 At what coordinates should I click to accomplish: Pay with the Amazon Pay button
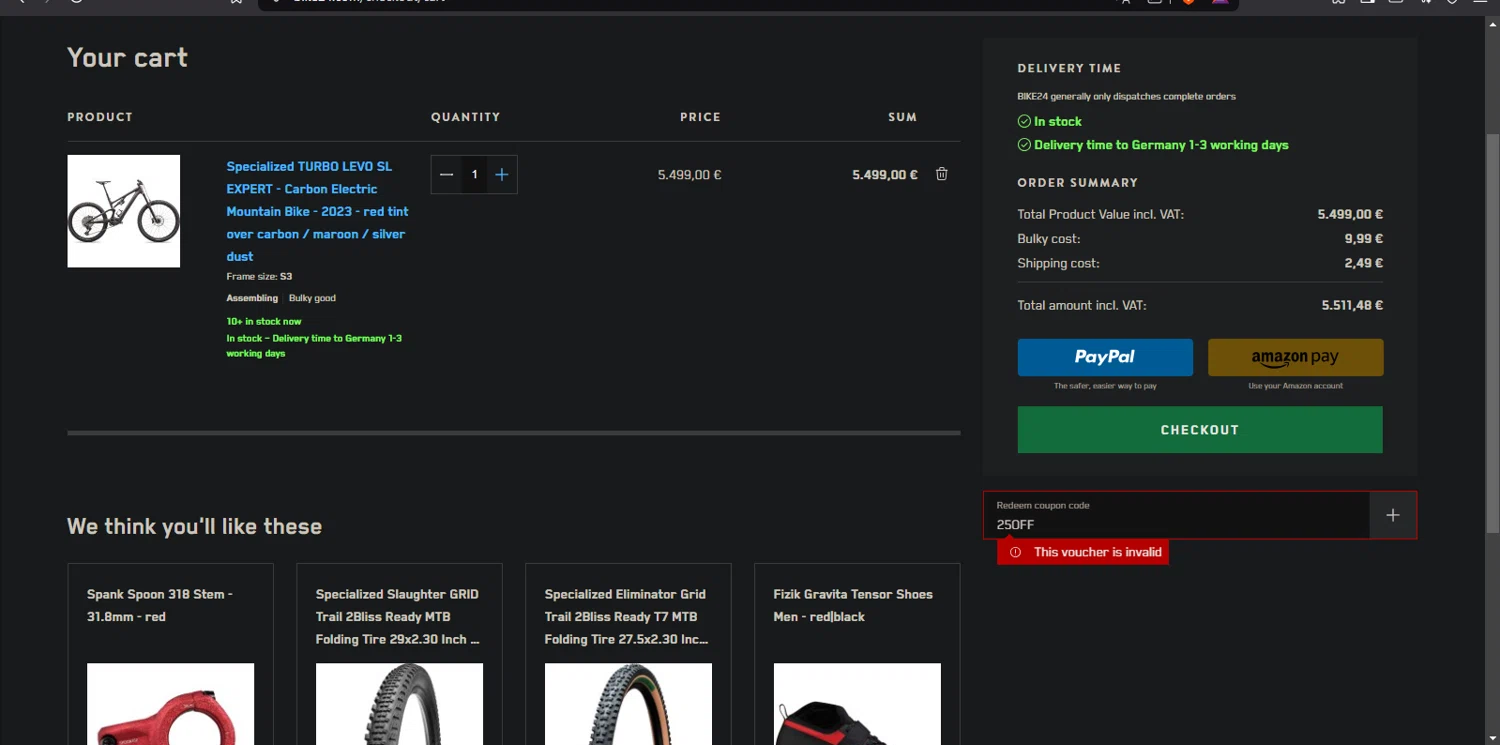(x=1295, y=357)
